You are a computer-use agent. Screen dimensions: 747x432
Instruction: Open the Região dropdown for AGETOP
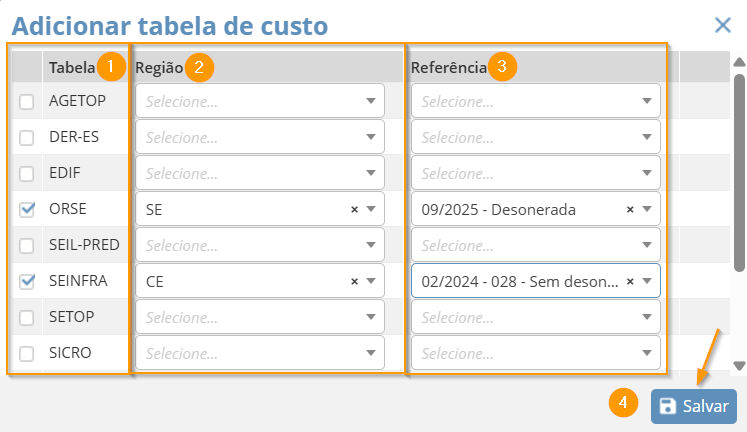pyautogui.click(x=260, y=101)
